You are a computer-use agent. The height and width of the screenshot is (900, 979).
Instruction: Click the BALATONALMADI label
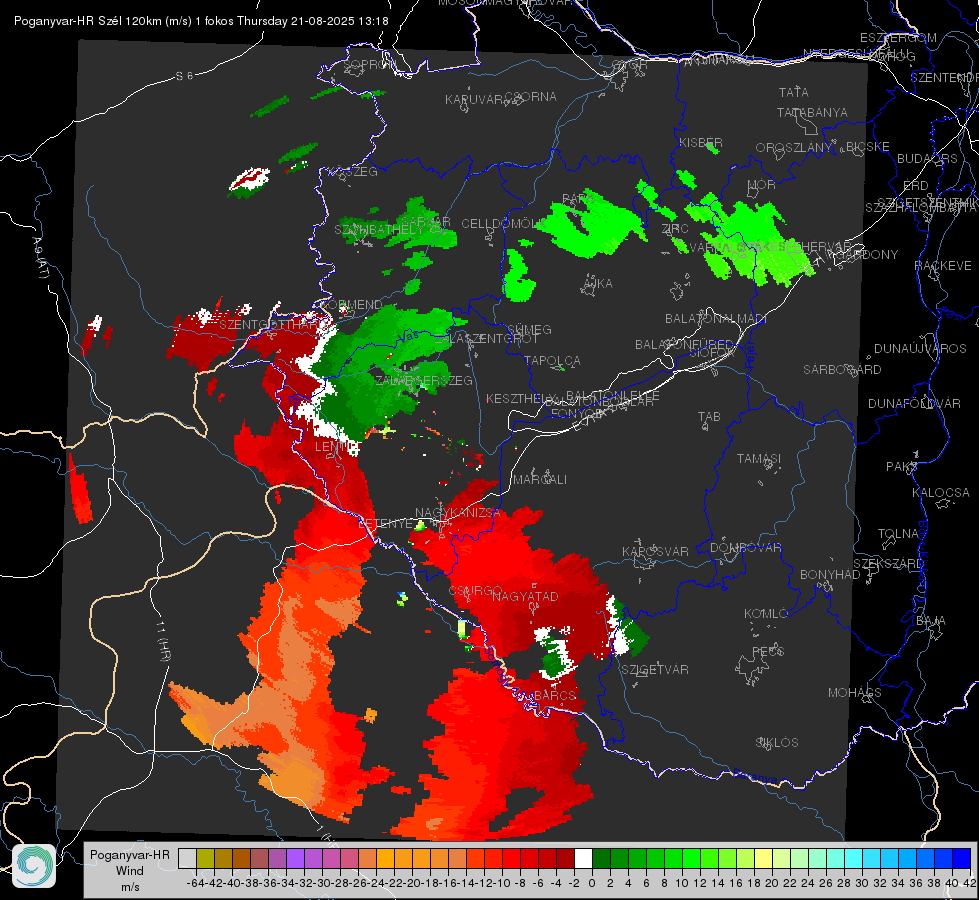click(x=716, y=319)
